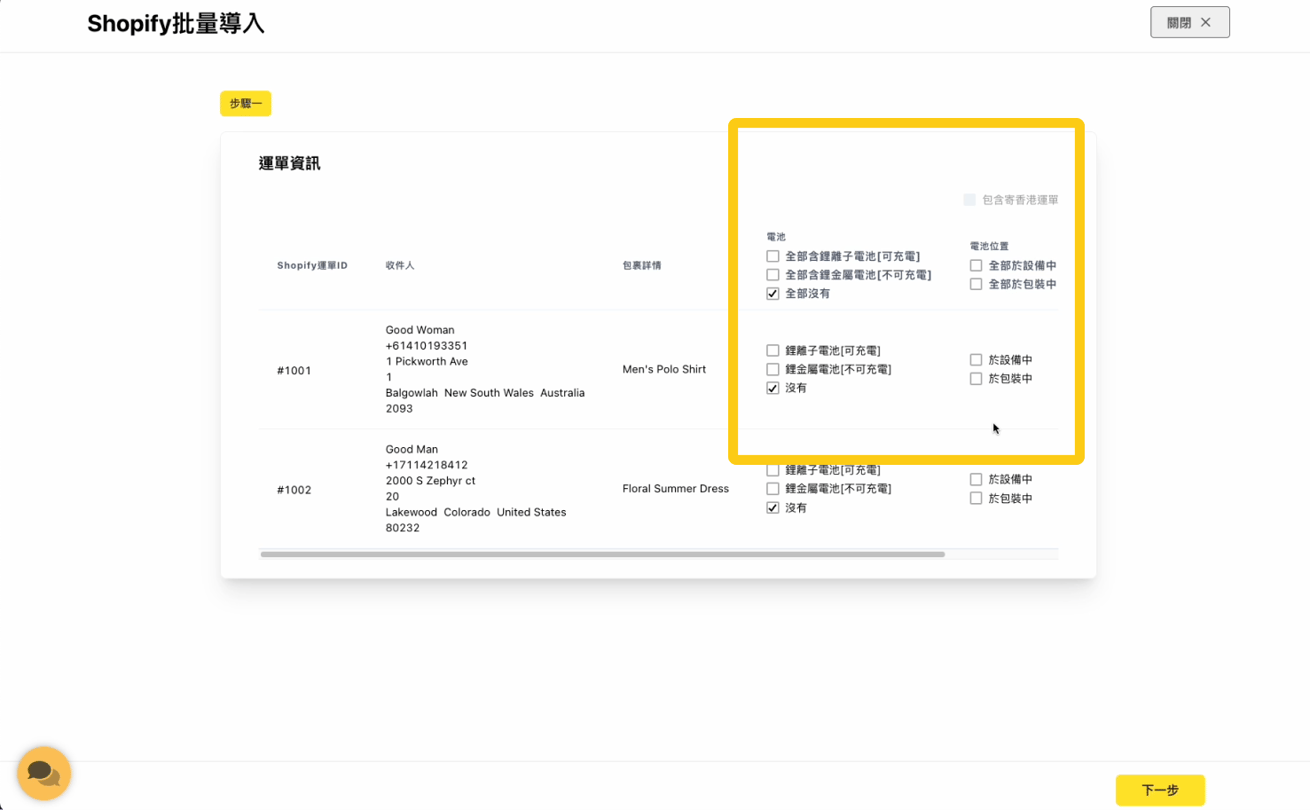1310x810 pixels.
Task: Enable the 全部於包裝中 checkbox
Action: point(976,285)
